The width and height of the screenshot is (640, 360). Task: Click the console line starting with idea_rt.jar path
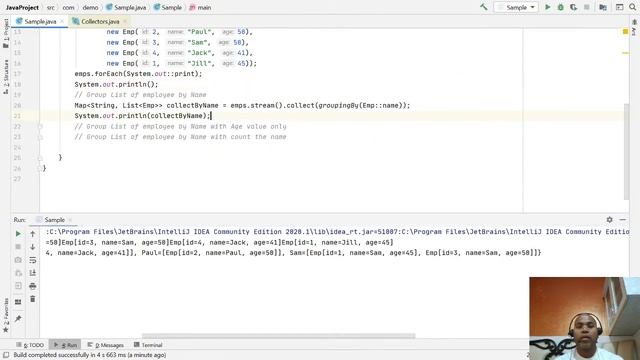[337, 231]
